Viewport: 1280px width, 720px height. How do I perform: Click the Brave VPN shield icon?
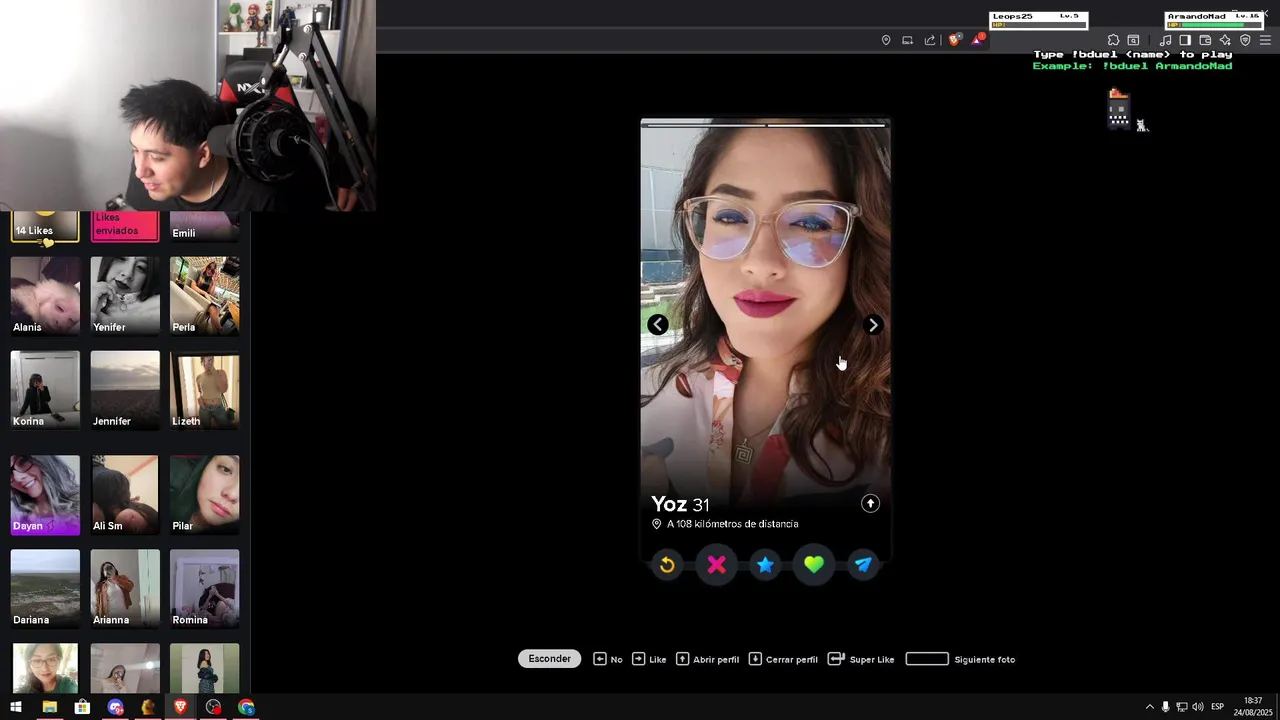[1245, 40]
